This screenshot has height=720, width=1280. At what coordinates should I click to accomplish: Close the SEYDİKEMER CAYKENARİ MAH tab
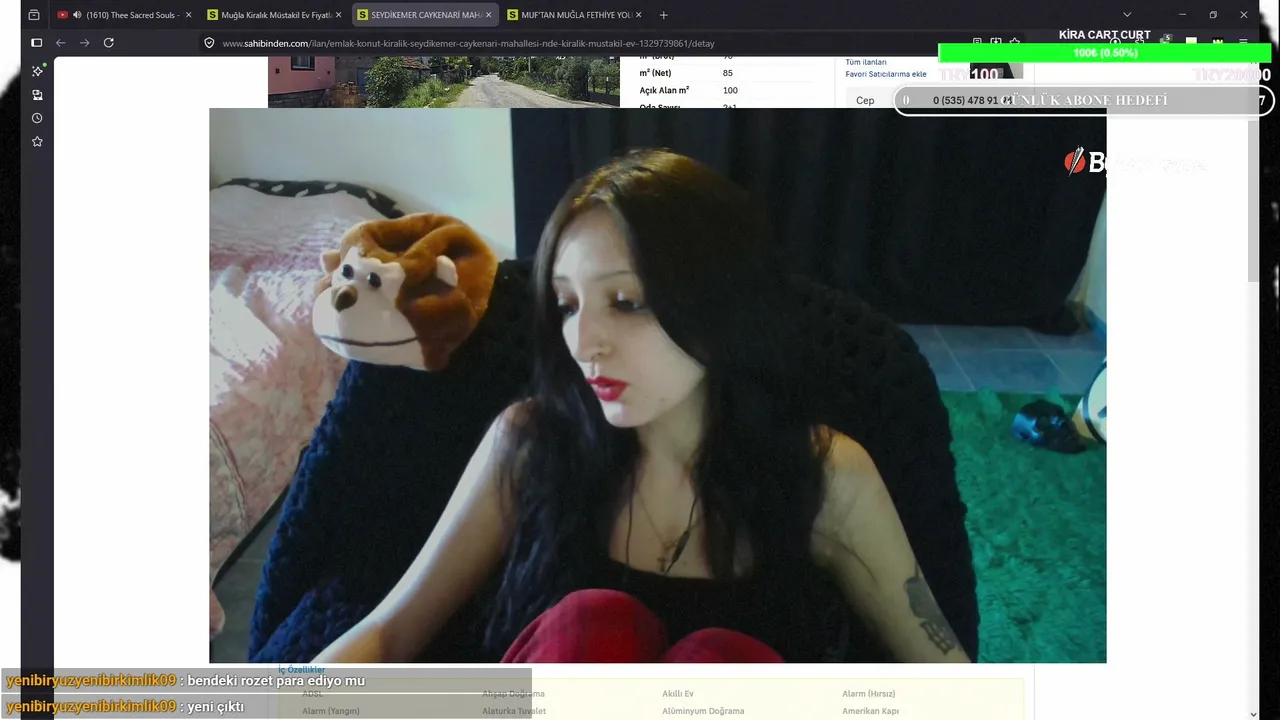(488, 15)
